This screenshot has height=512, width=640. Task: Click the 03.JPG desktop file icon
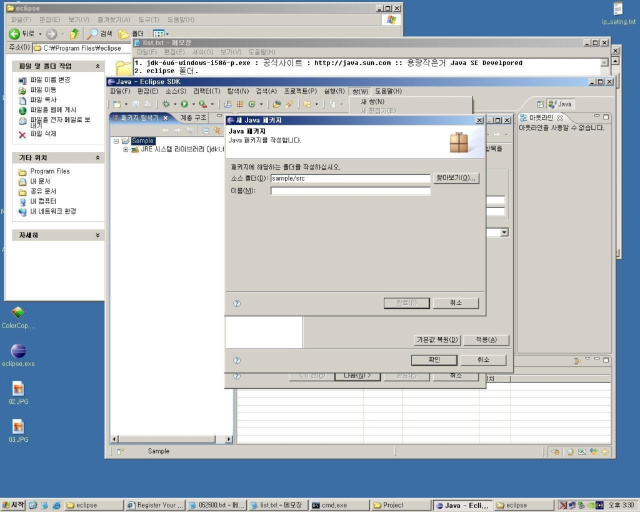point(18,431)
